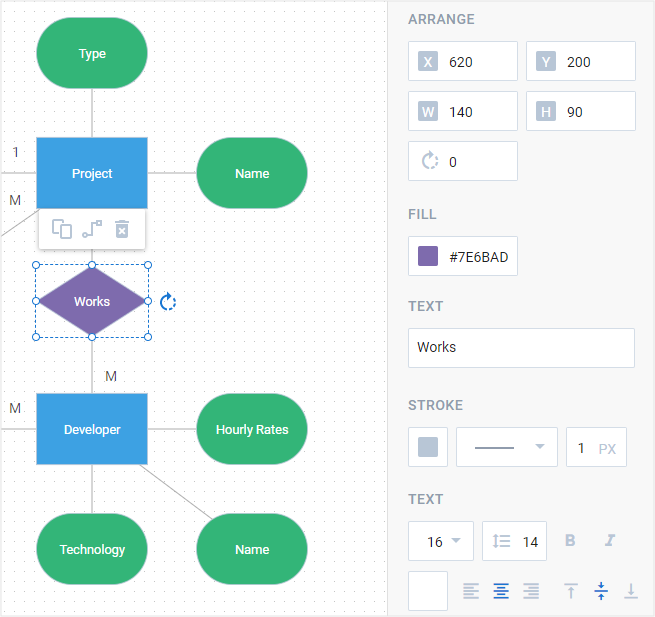655x617 pixels.
Task: Click the X position input field
Action: click(x=463, y=61)
